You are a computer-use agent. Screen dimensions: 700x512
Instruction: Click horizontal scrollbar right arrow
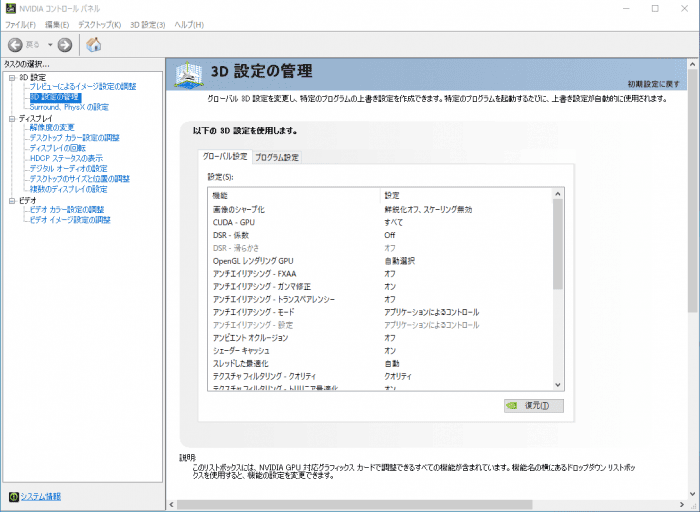point(682,505)
